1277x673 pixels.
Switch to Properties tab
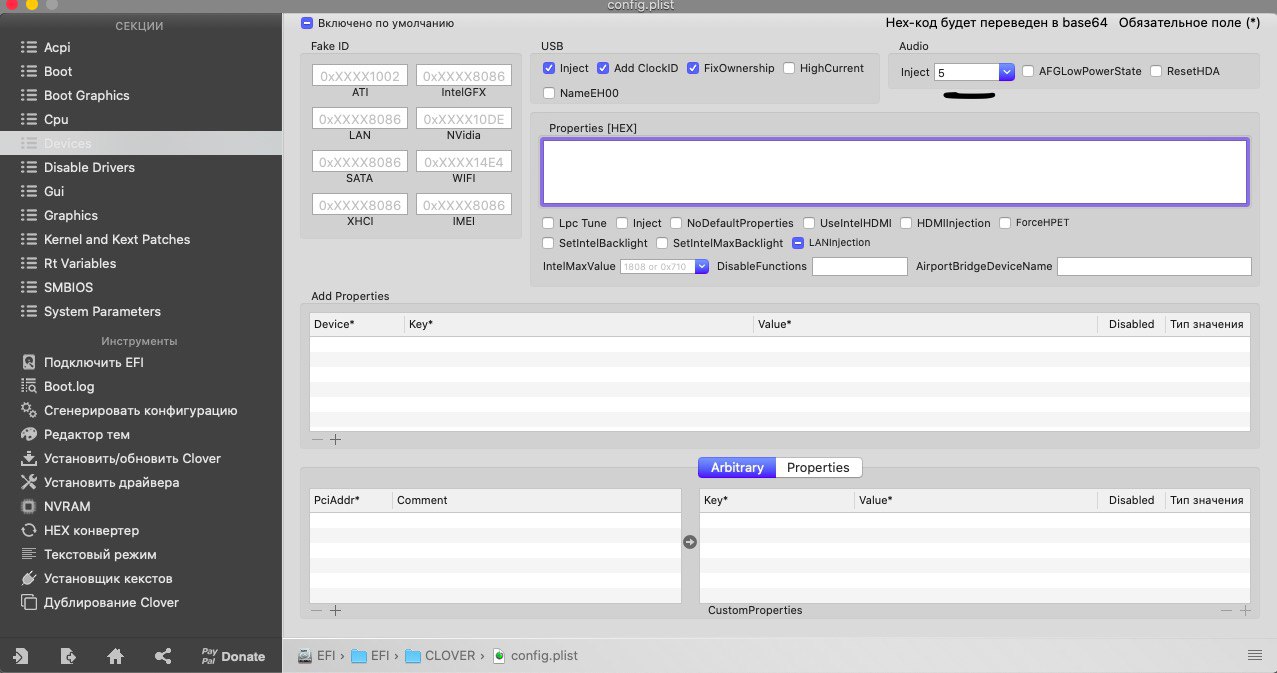coord(818,467)
